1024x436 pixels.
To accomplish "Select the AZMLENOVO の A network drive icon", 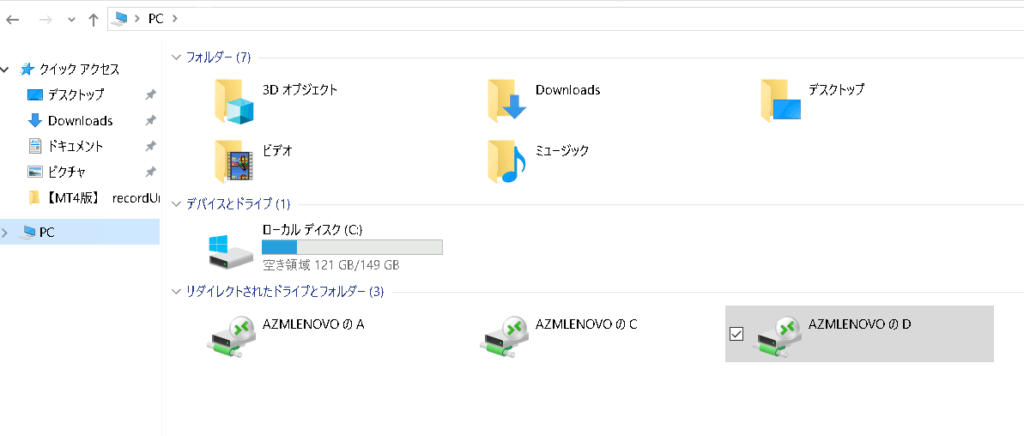I will click(x=231, y=334).
